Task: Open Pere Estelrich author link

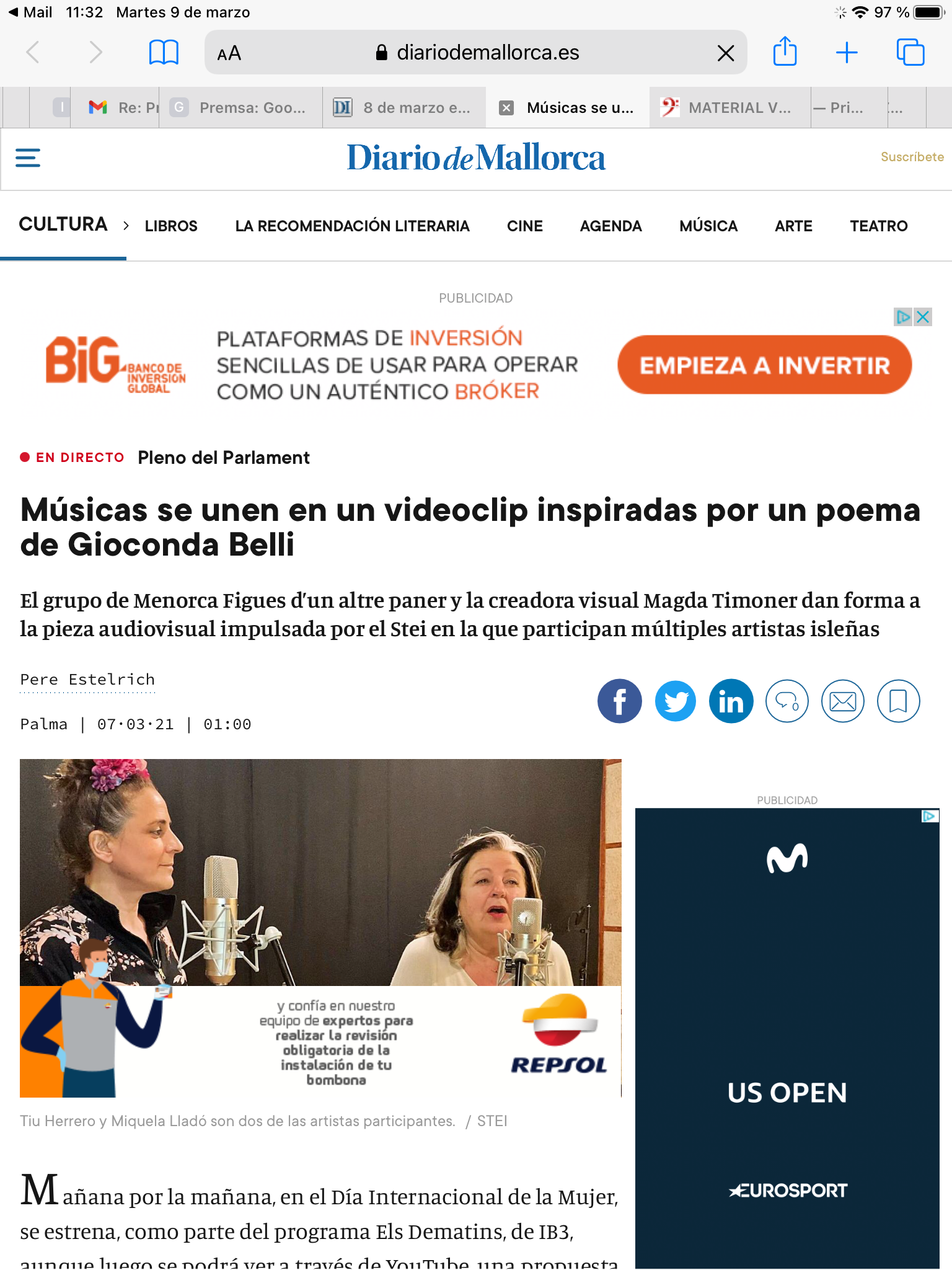Action: pos(87,680)
